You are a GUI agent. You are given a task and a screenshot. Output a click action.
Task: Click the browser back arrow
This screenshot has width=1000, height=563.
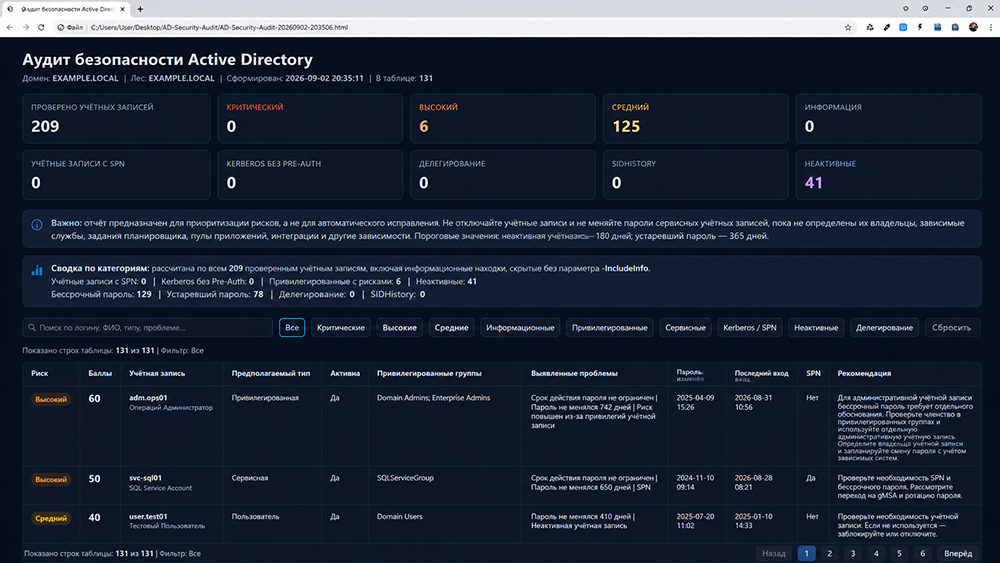(x=10, y=27)
